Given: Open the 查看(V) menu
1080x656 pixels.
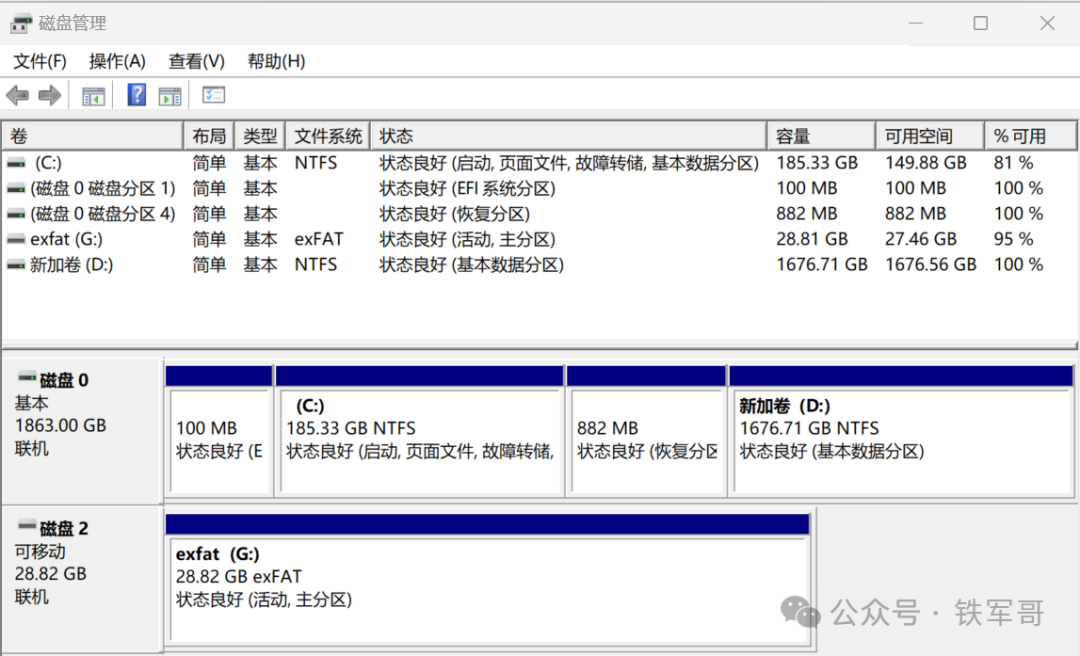Looking at the screenshot, I should click(x=196, y=61).
